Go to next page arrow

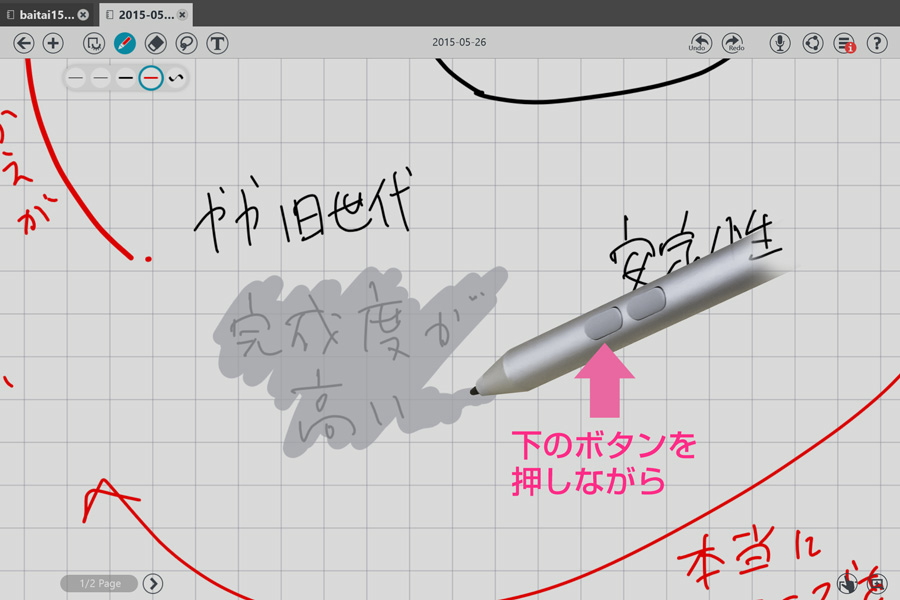tap(152, 583)
